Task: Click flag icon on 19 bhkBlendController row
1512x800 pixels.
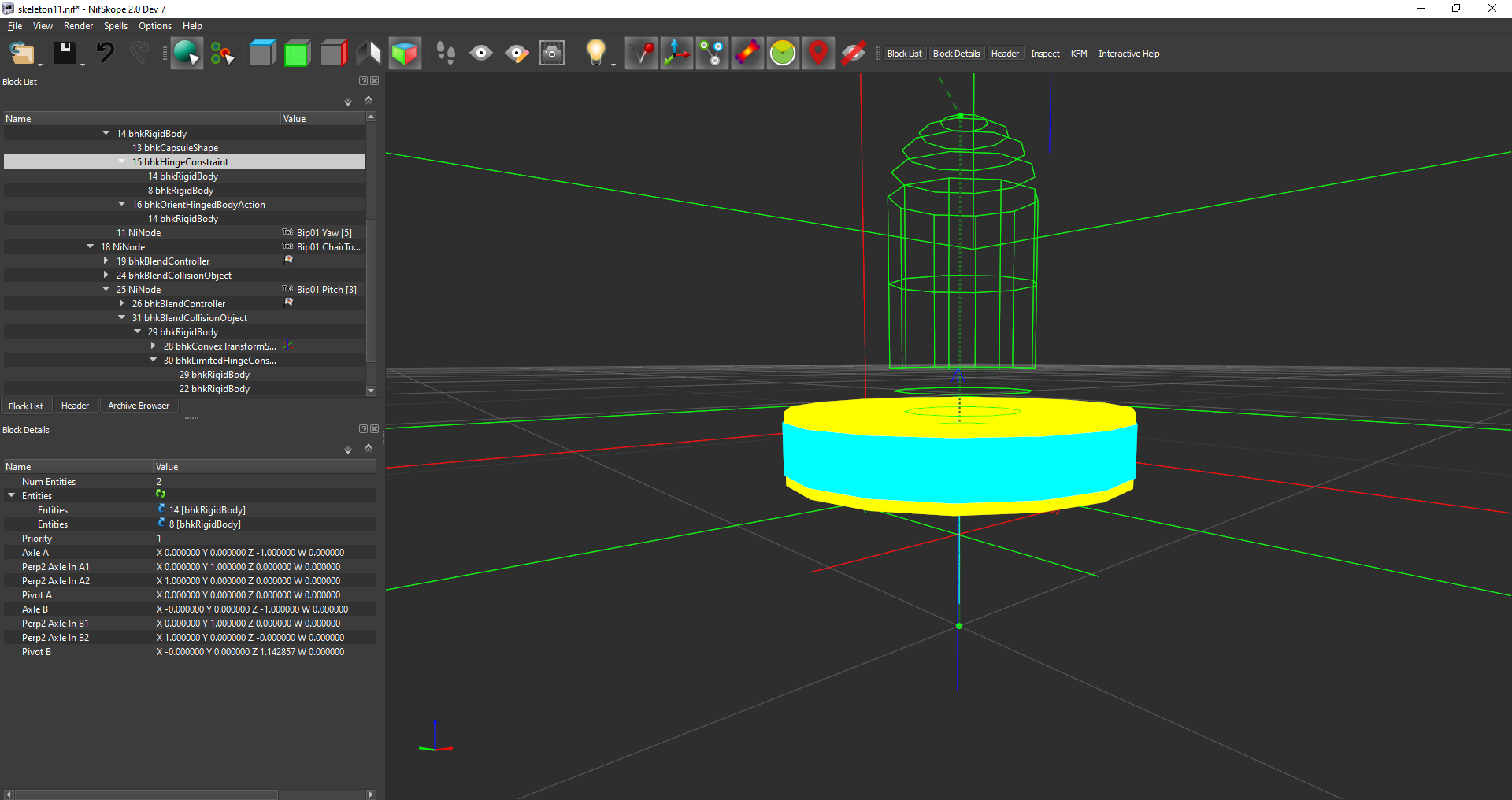Action: tap(288, 260)
